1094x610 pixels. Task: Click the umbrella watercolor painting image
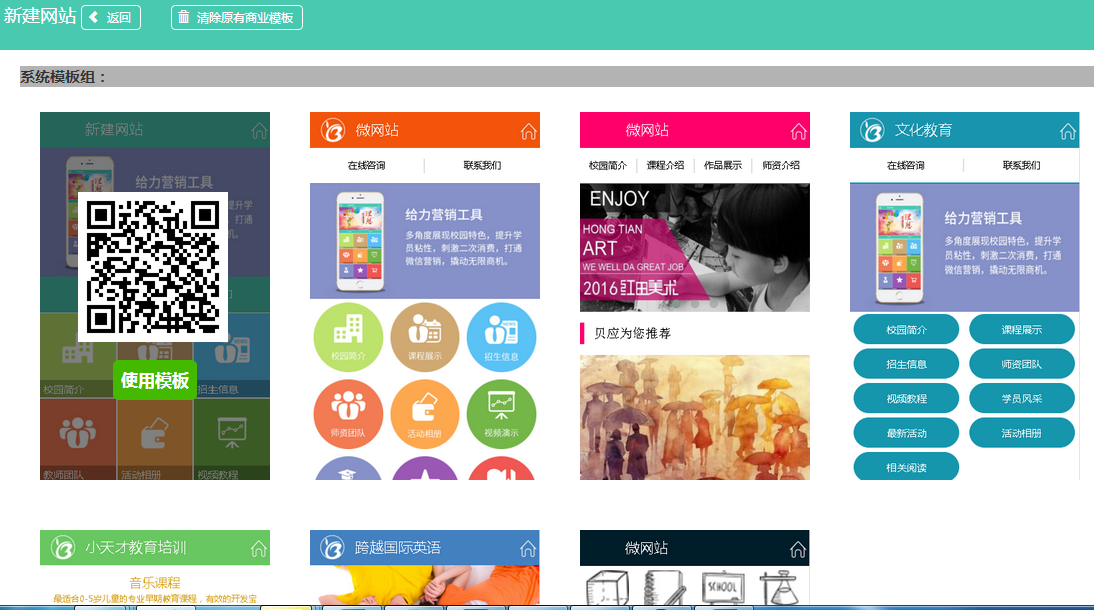[x=695, y=417]
